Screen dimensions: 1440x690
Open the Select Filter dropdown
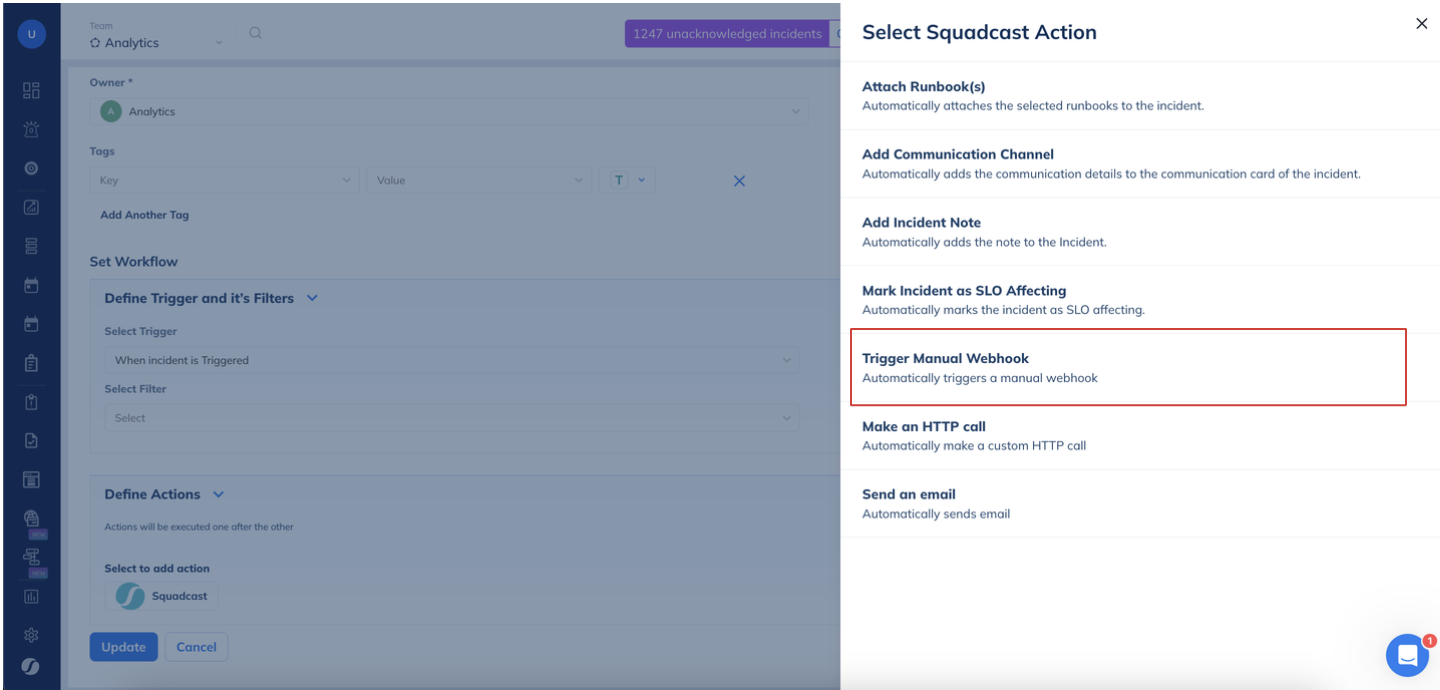tap(450, 418)
